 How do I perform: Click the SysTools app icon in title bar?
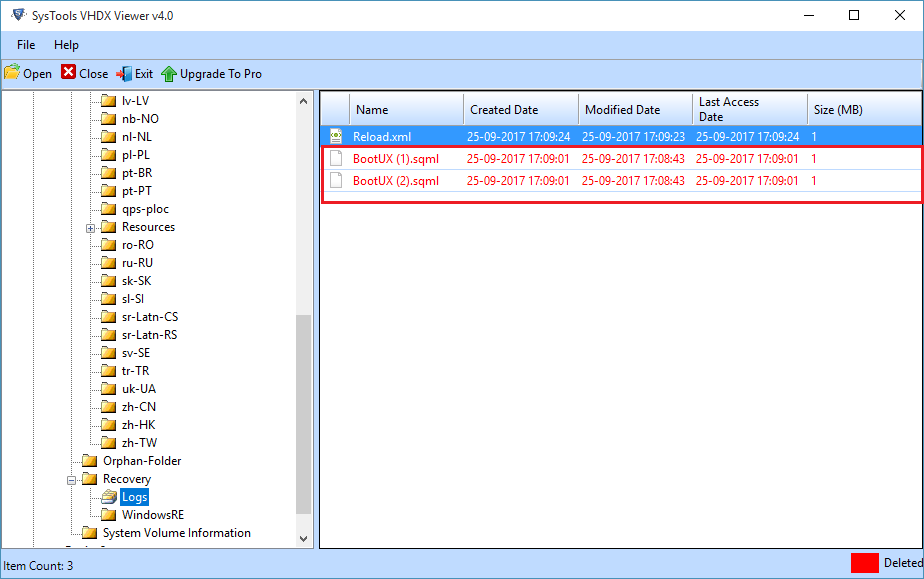coord(18,15)
